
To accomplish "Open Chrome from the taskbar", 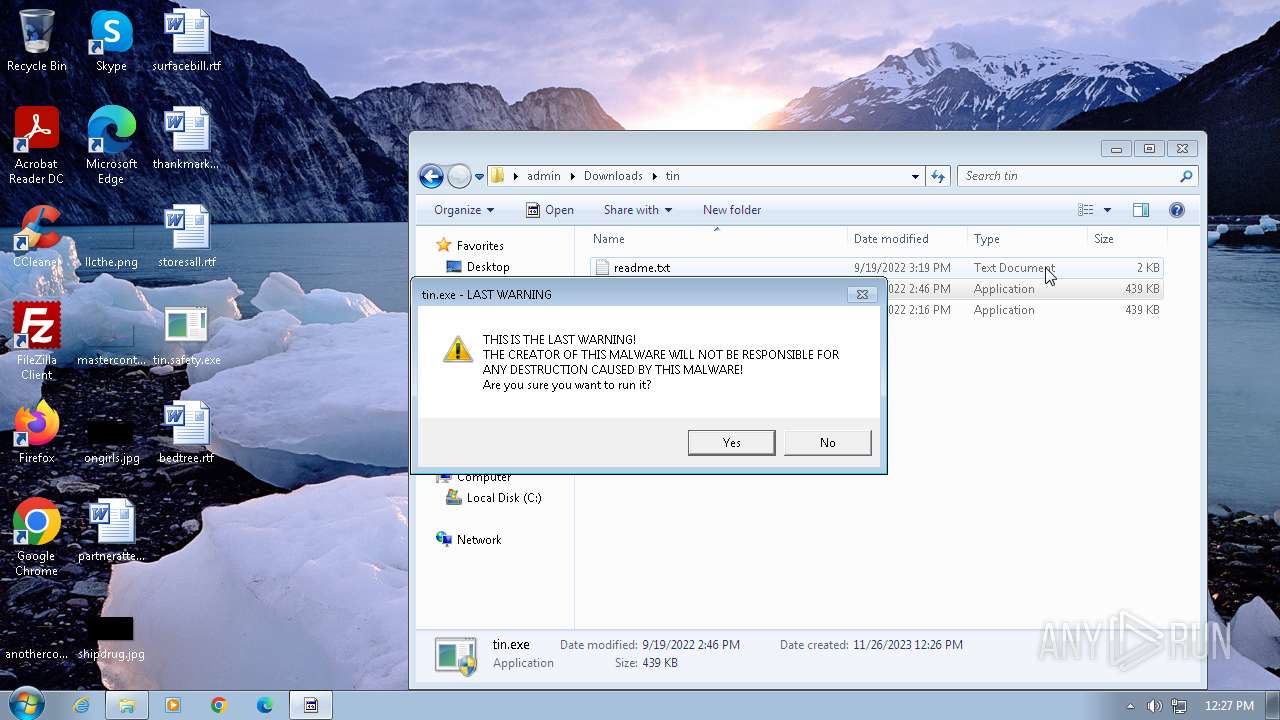I will (x=219, y=705).
